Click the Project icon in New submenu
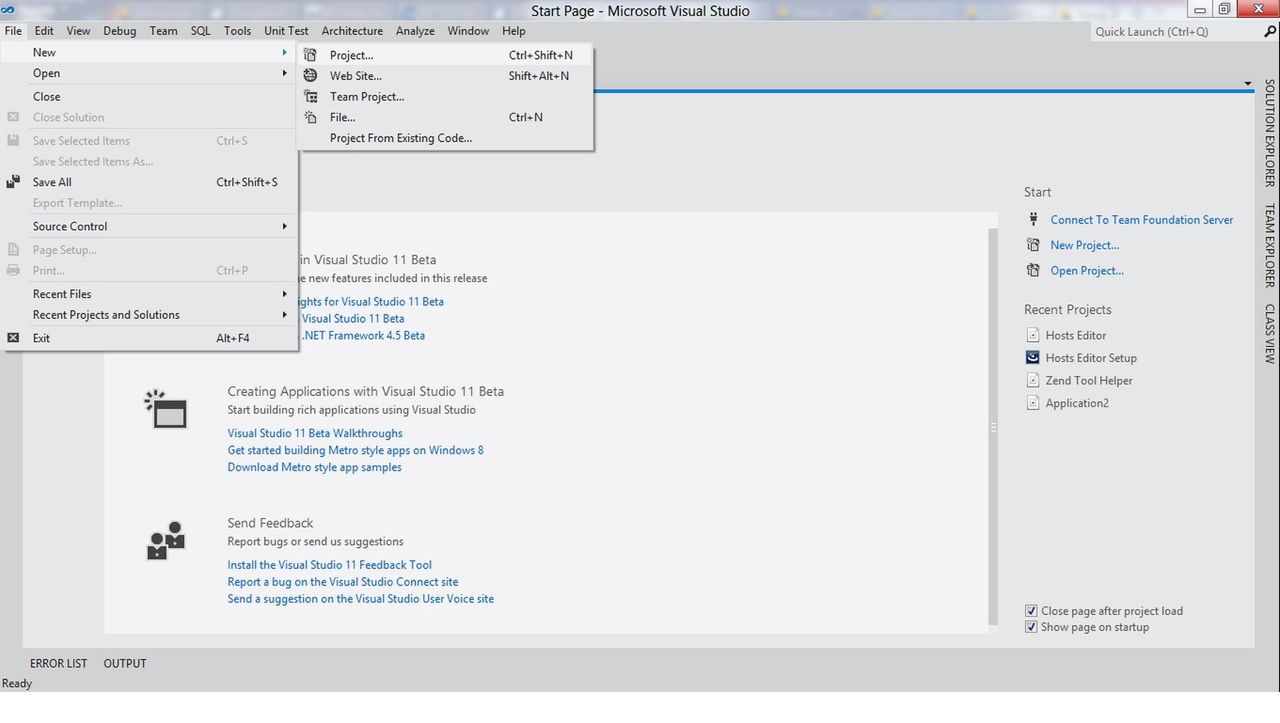This screenshot has height=723, width=1280. click(x=310, y=55)
